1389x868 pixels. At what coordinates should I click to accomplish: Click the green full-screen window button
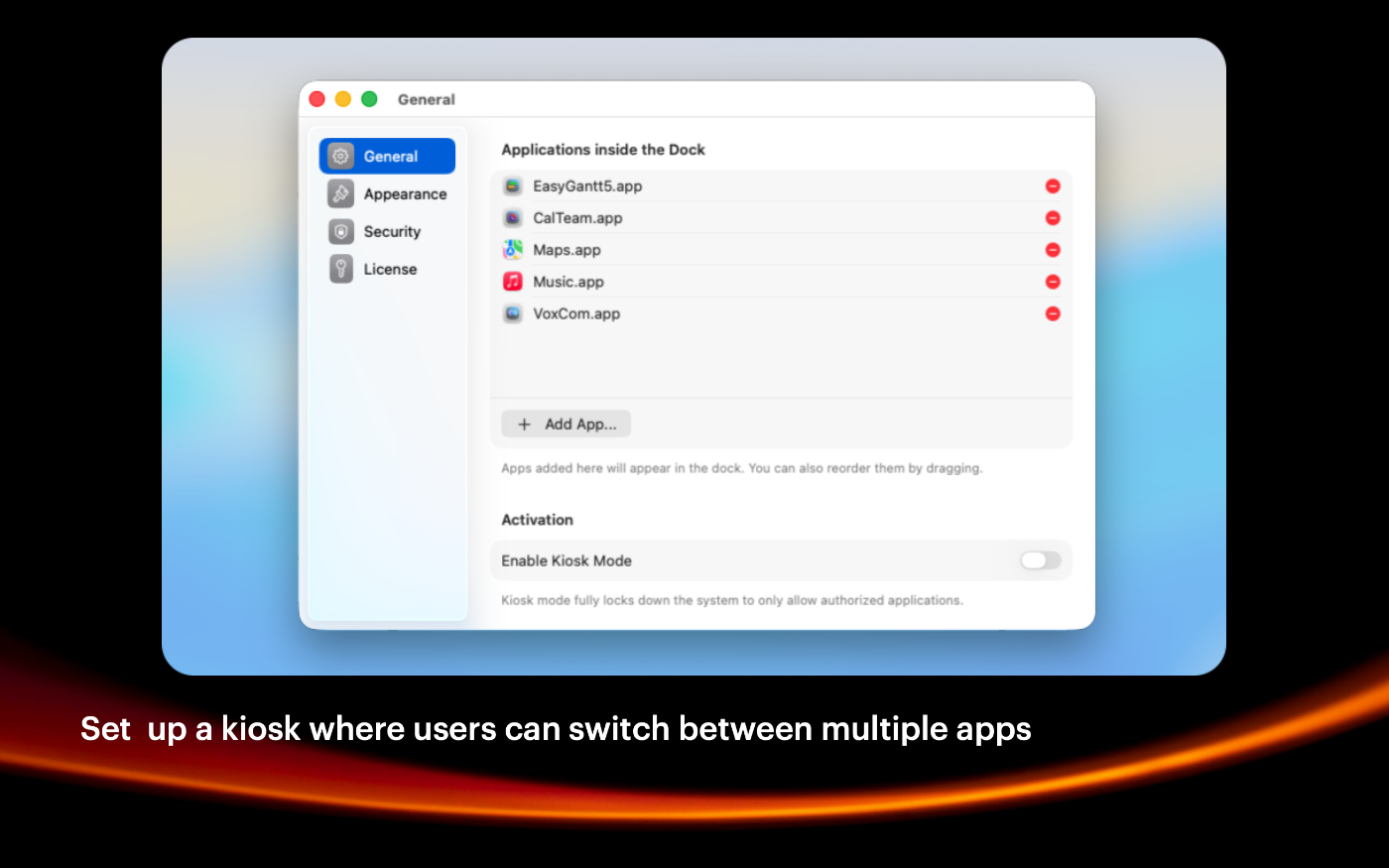[369, 99]
